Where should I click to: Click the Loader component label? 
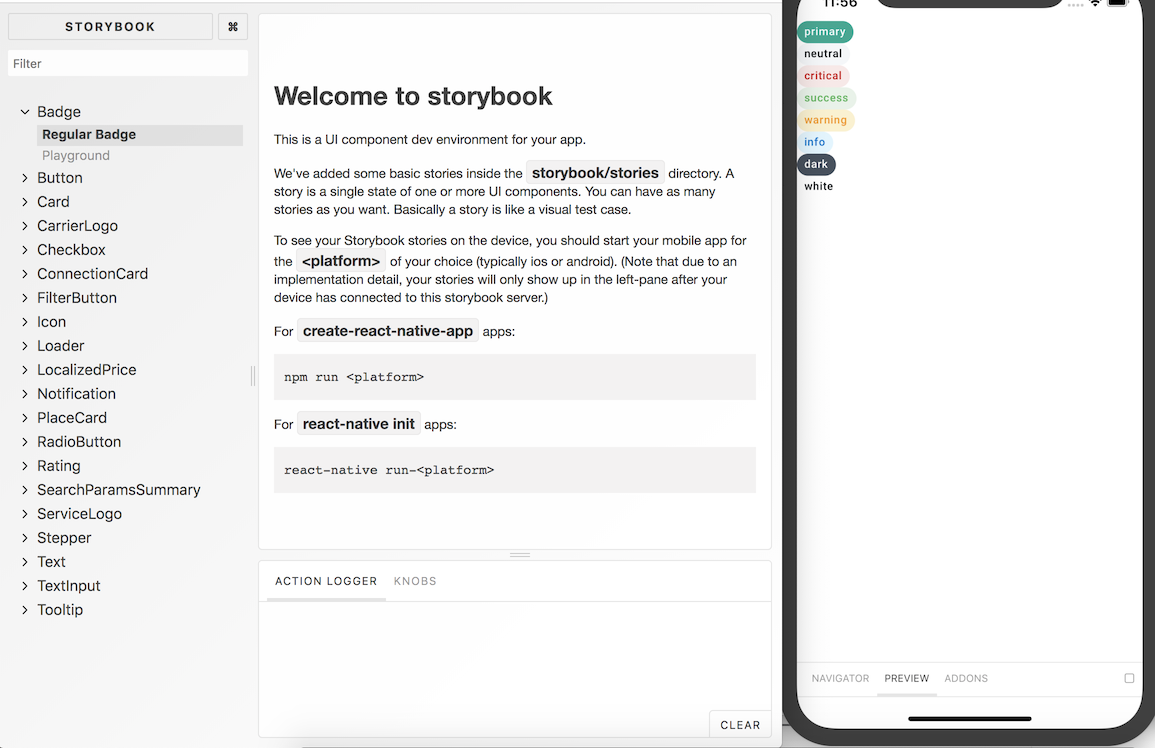pos(61,346)
